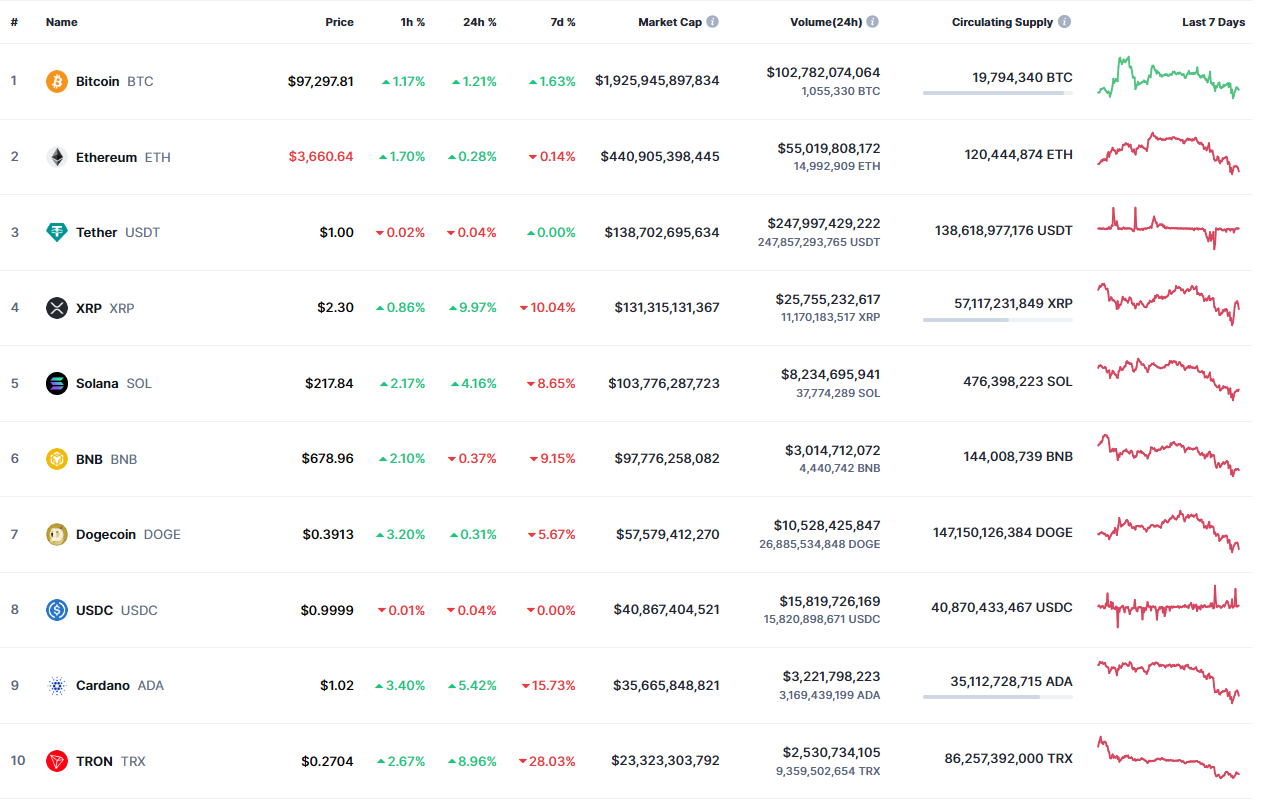Click the Bitcoin orange logo icon
Image resolution: width=1274 pixels, height=806 pixels.
click(x=57, y=81)
